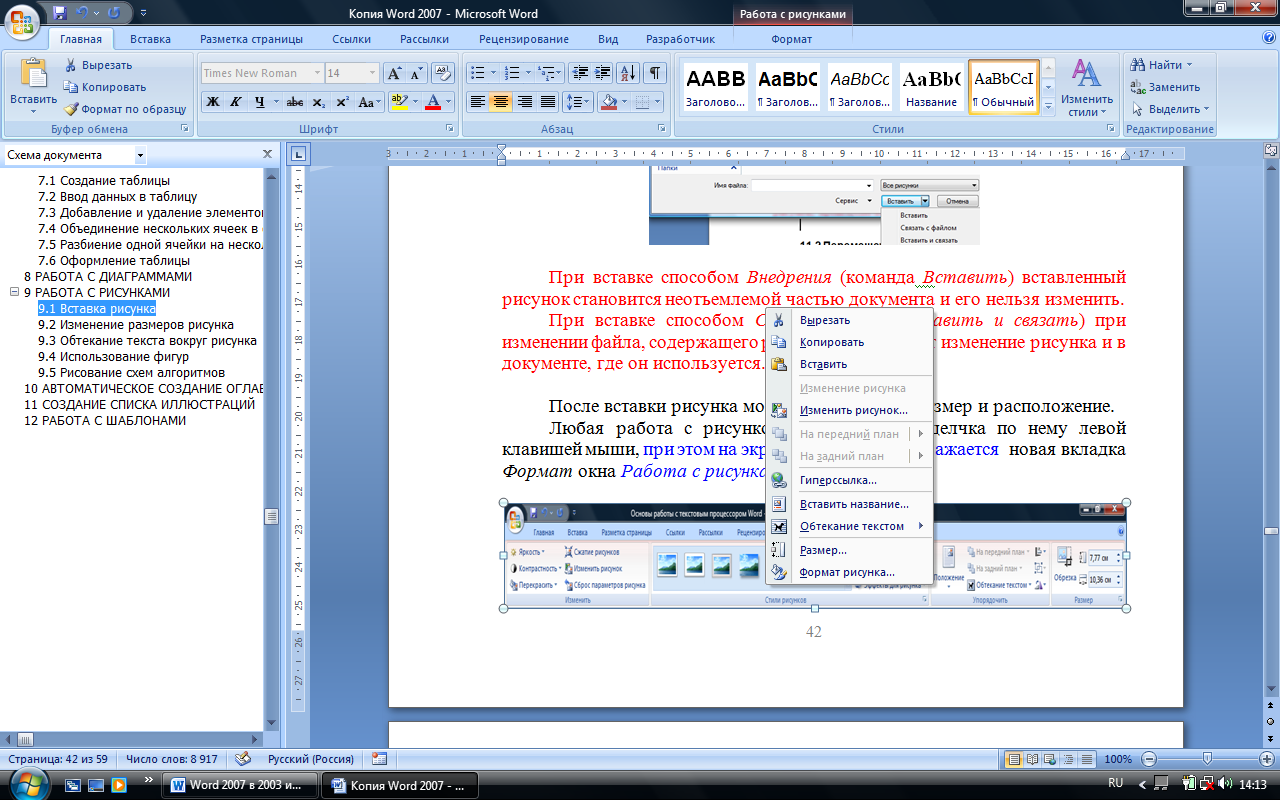Open Обтекание текстом submenu
This screenshot has height=800, width=1280.
click(849, 526)
